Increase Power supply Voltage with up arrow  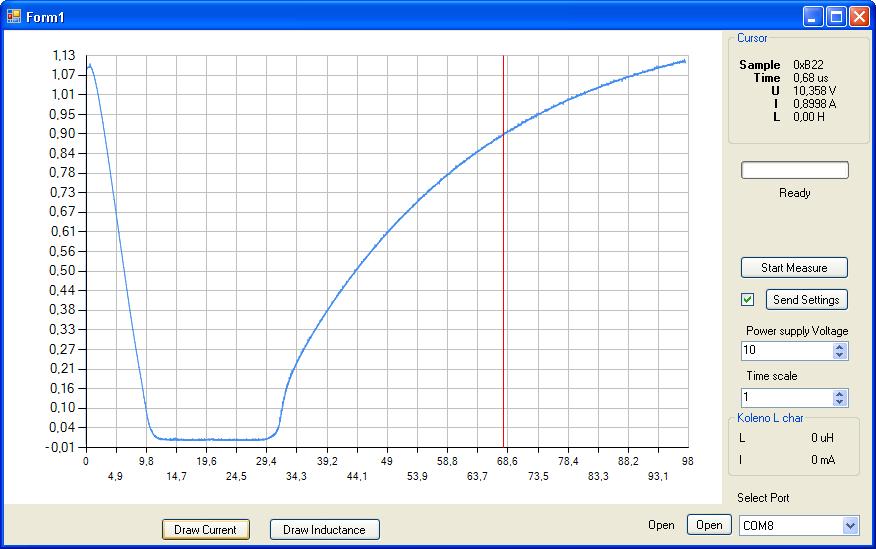click(x=839, y=346)
